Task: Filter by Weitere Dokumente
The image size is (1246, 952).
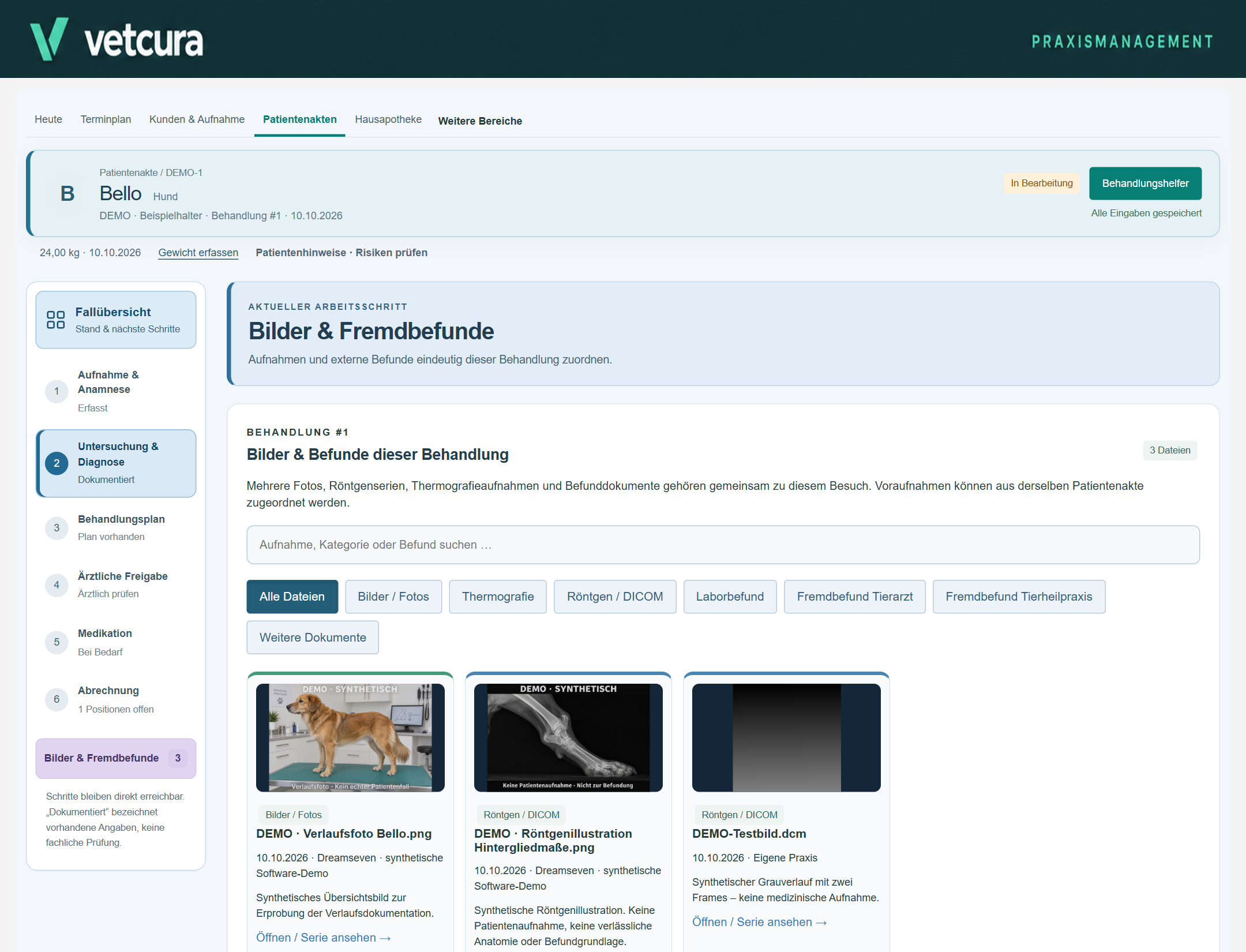Action: pyautogui.click(x=313, y=638)
